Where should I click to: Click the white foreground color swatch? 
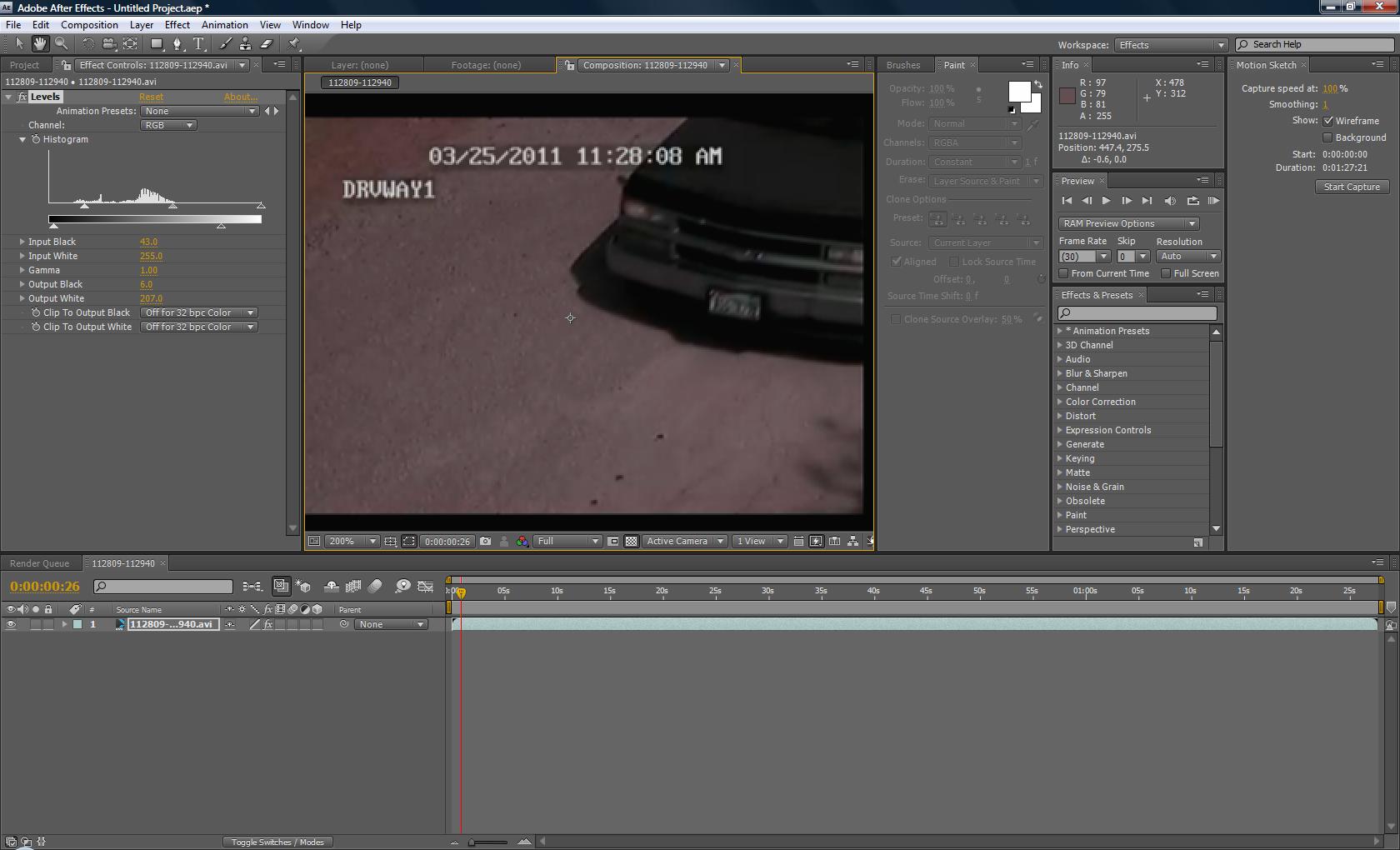pyautogui.click(x=1019, y=92)
